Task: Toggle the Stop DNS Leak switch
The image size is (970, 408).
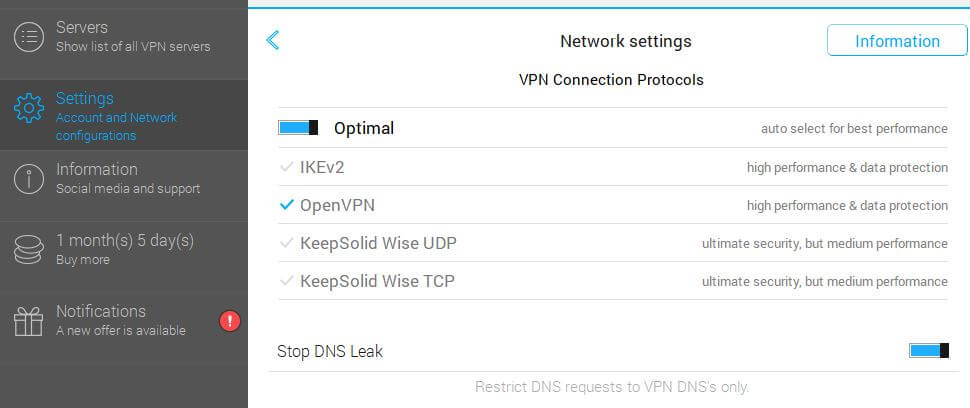Action: tap(929, 351)
